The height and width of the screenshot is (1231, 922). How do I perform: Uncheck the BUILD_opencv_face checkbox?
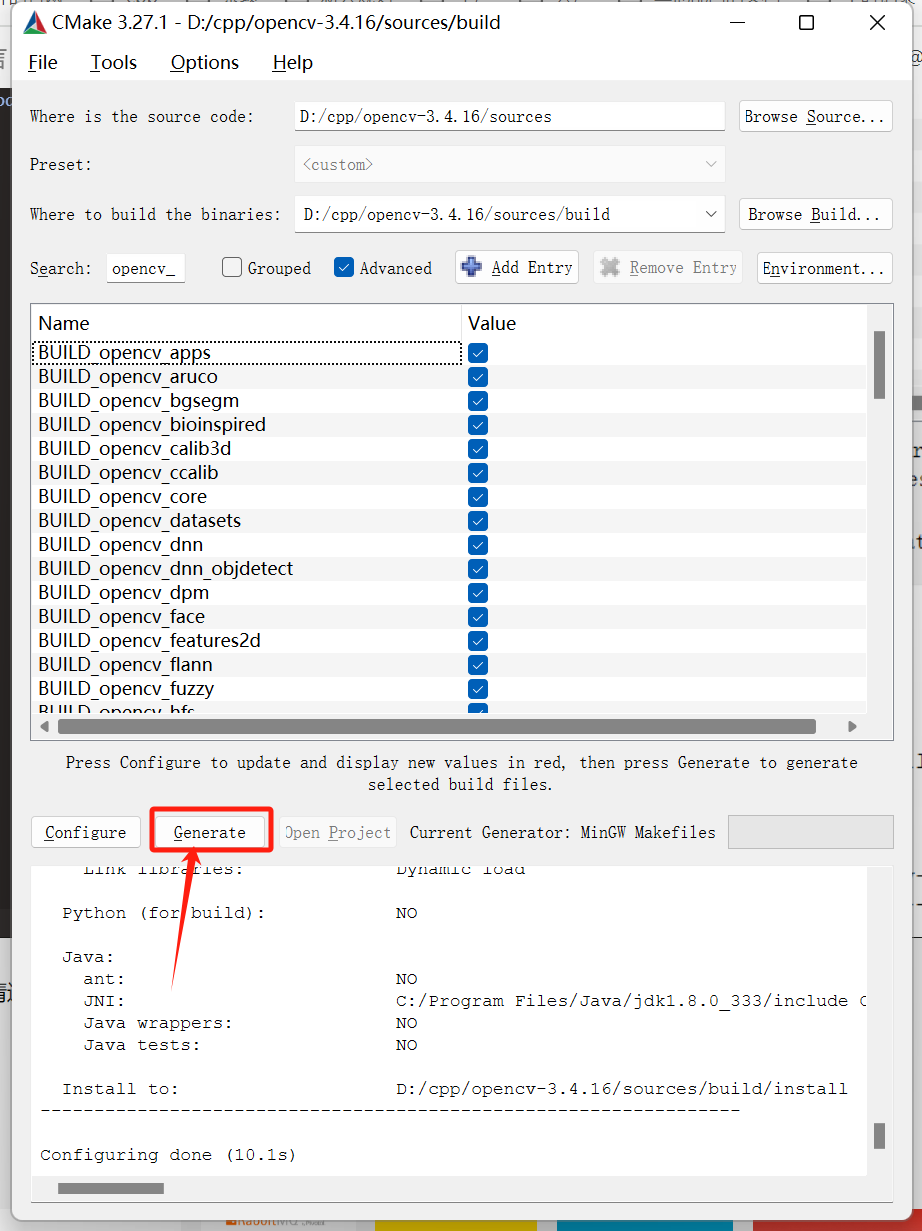(478, 617)
